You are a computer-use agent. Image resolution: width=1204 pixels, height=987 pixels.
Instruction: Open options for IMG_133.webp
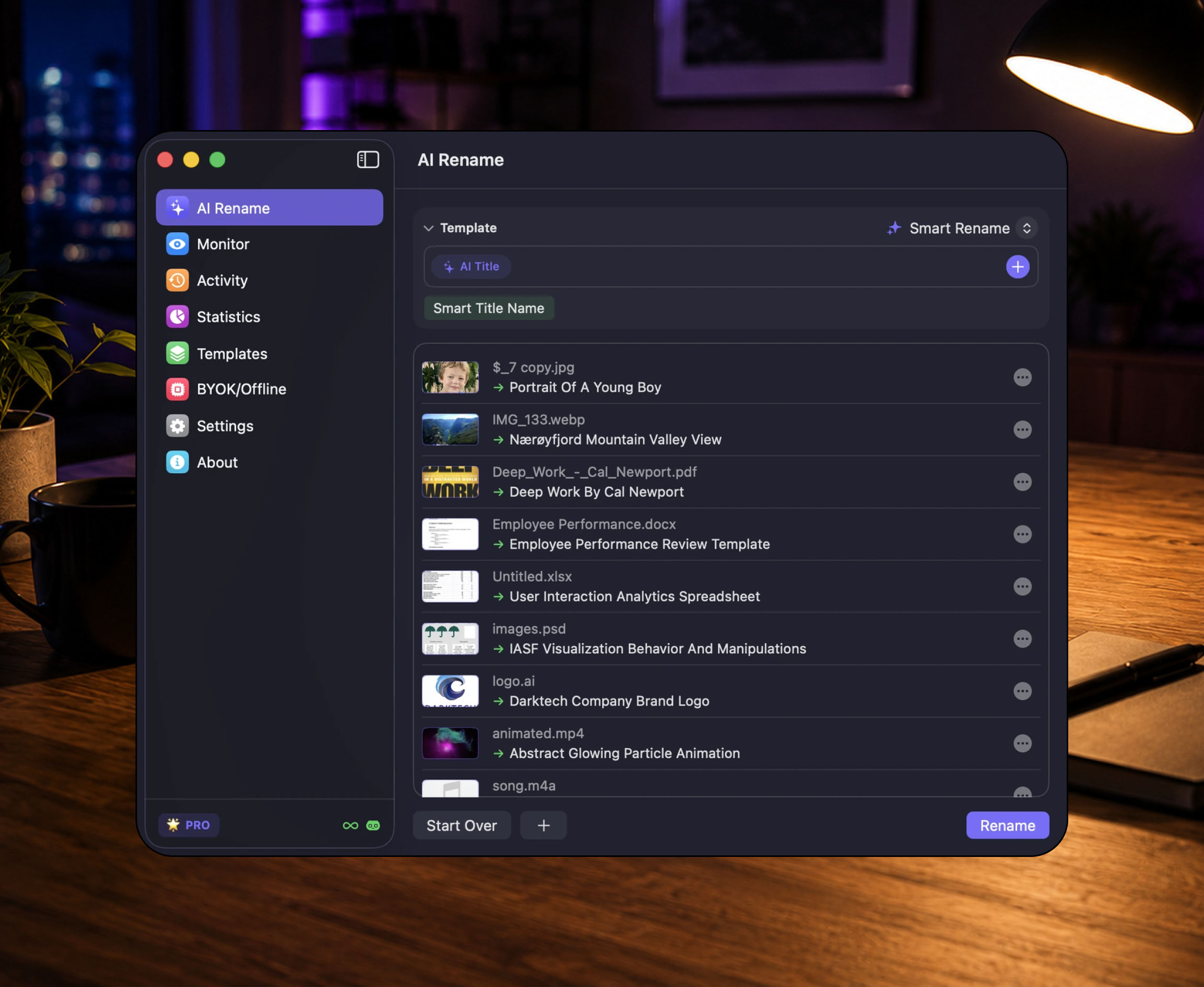click(x=1022, y=430)
